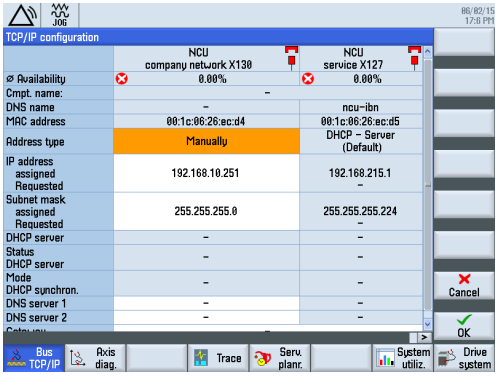Click the red X icon on Cancel
Screen dimensions: 497x376
(x=464, y=279)
